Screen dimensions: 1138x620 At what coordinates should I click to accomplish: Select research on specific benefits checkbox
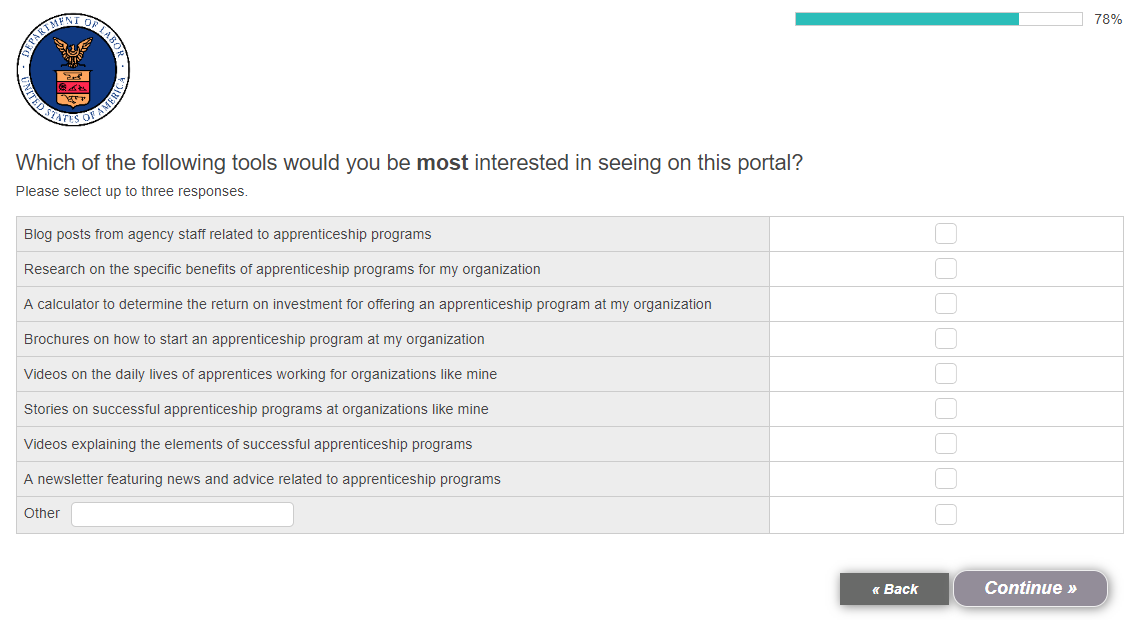click(x=945, y=269)
